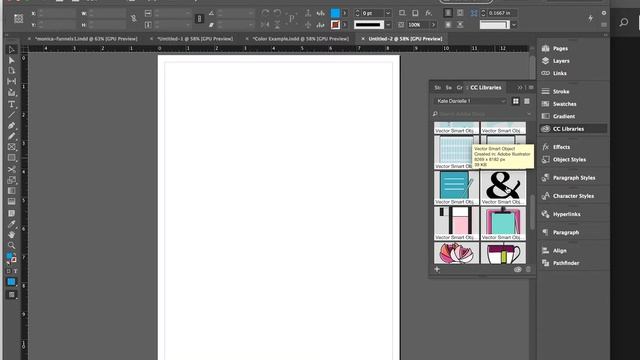Viewport: 640px width, 360px height.
Task: Select the Rectangle tool
Action: [11, 158]
